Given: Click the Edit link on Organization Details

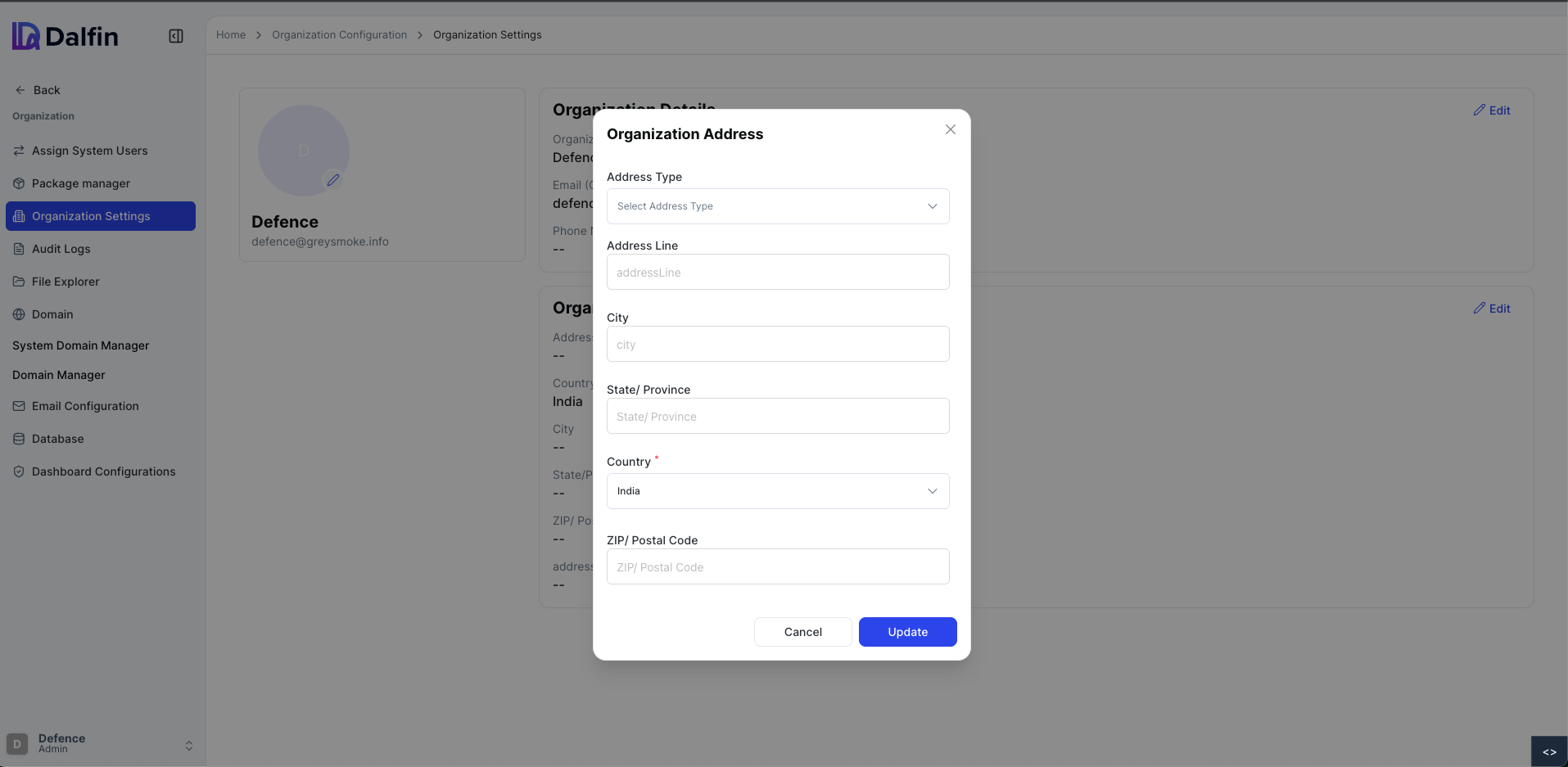Looking at the screenshot, I should point(1491,111).
